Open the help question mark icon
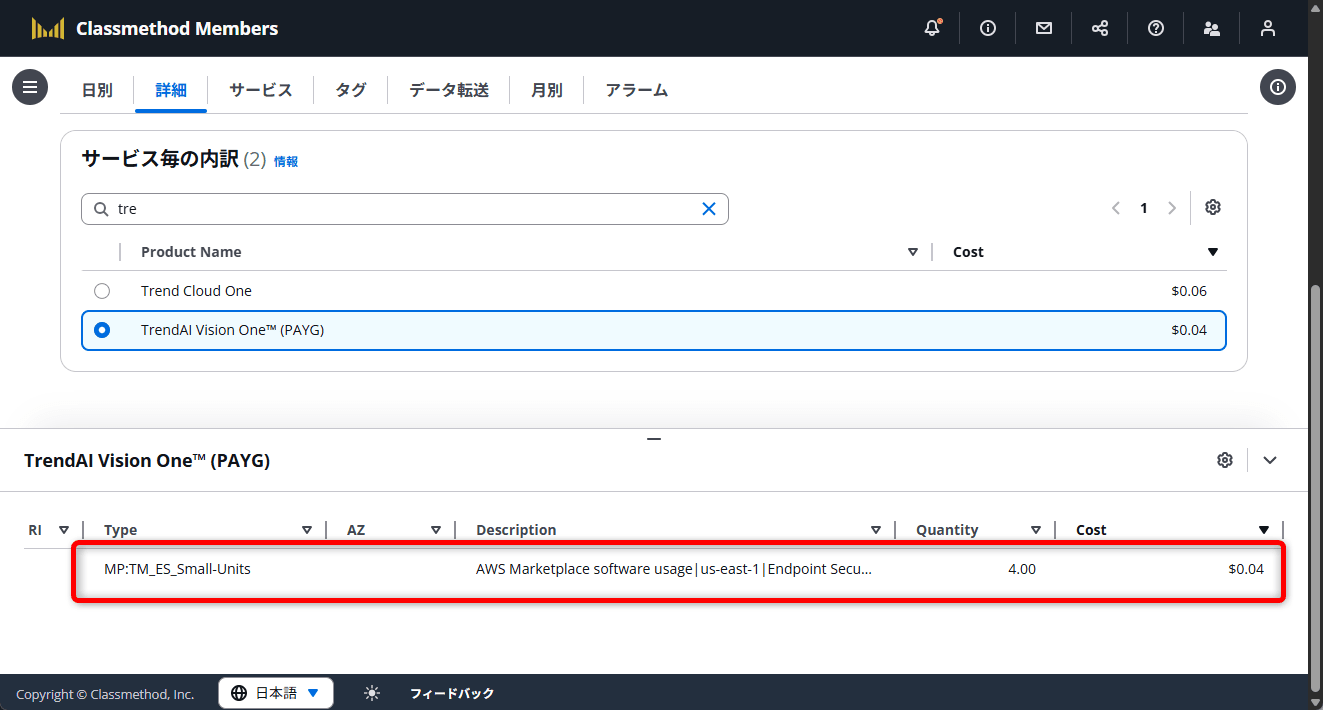The width and height of the screenshot is (1323, 710). coord(1156,28)
